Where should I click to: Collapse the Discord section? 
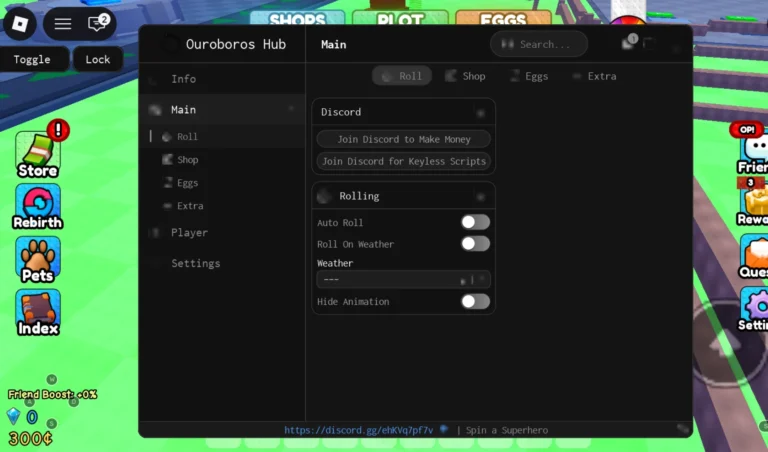coord(480,113)
